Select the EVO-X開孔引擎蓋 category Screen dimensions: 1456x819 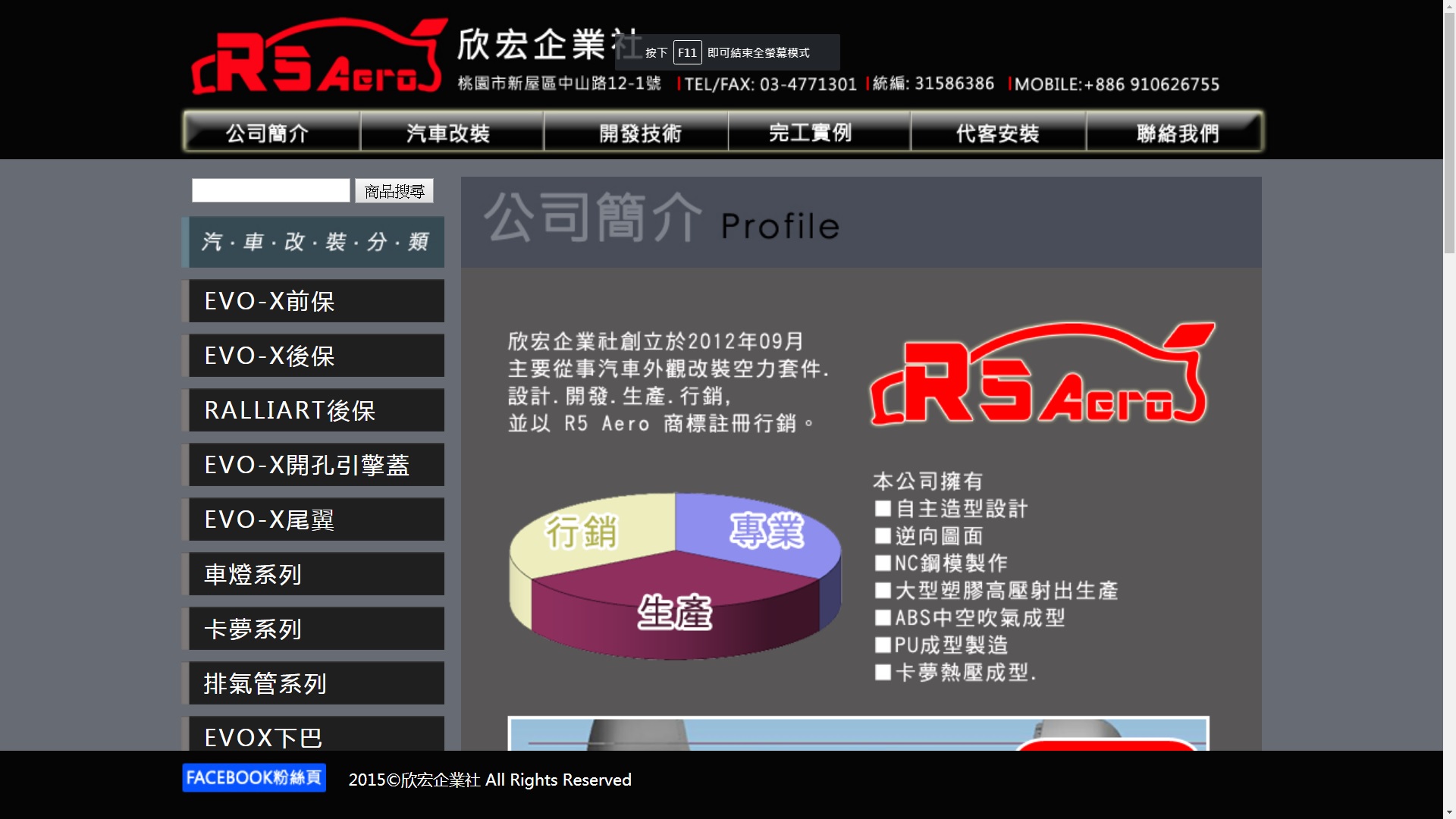313,465
